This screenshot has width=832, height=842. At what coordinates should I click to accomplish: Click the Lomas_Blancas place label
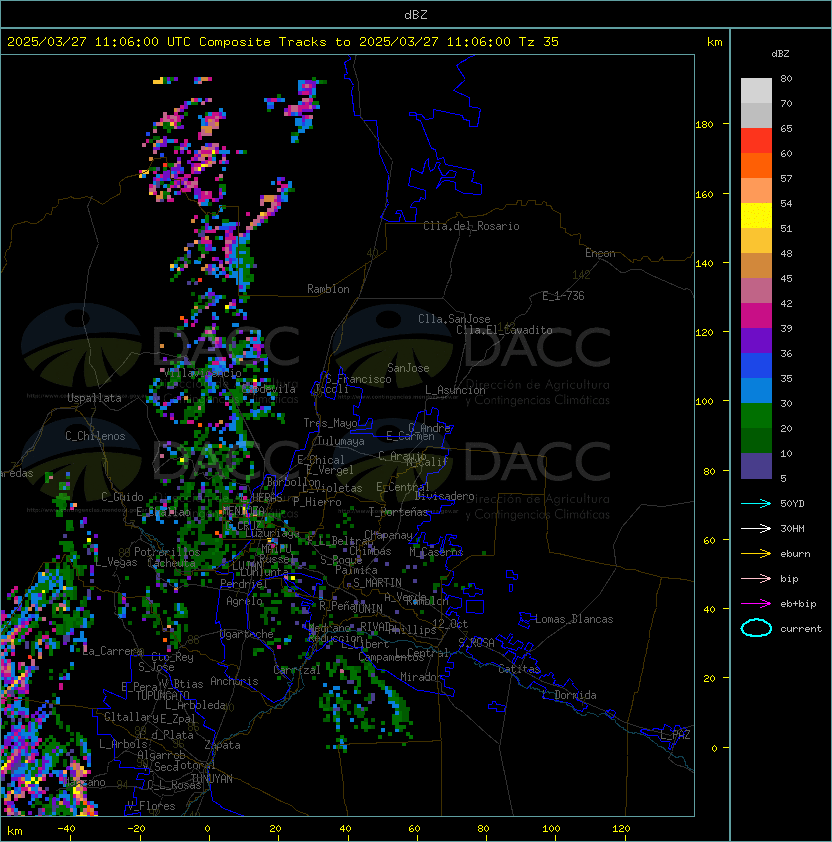click(574, 619)
